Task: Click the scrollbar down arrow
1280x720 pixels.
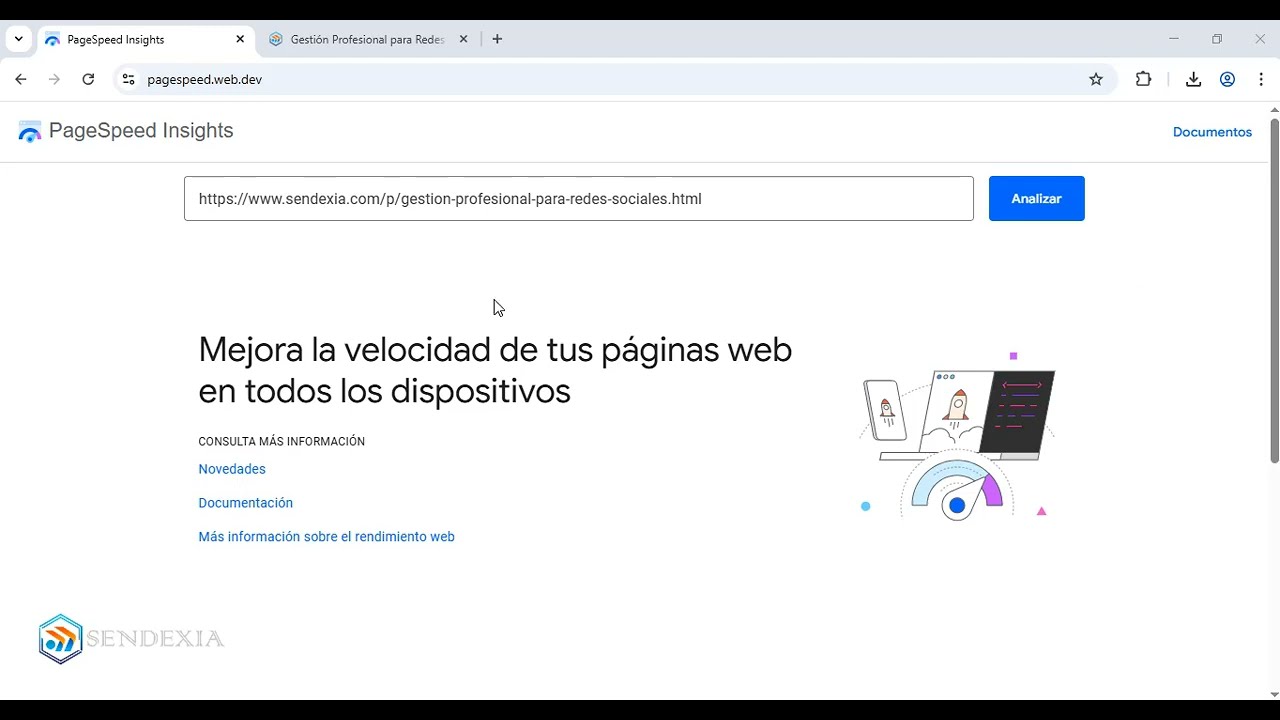Action: click(x=1274, y=694)
